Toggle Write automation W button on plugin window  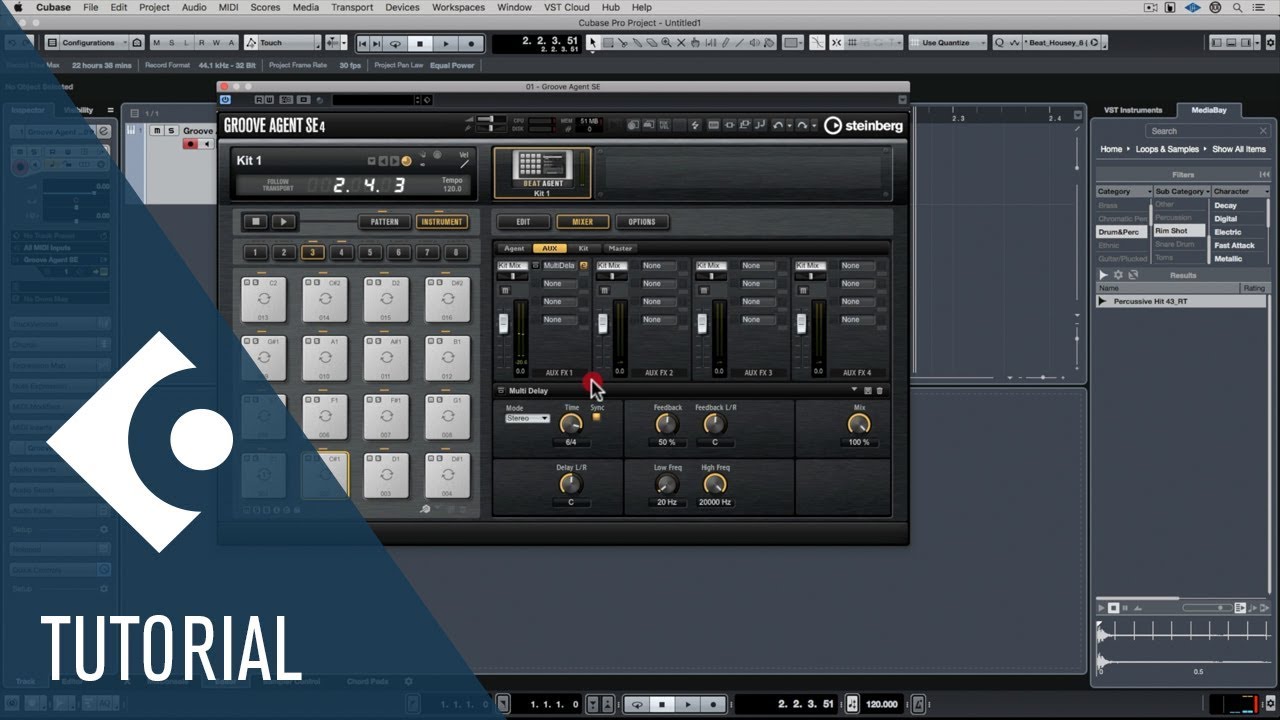pos(269,100)
